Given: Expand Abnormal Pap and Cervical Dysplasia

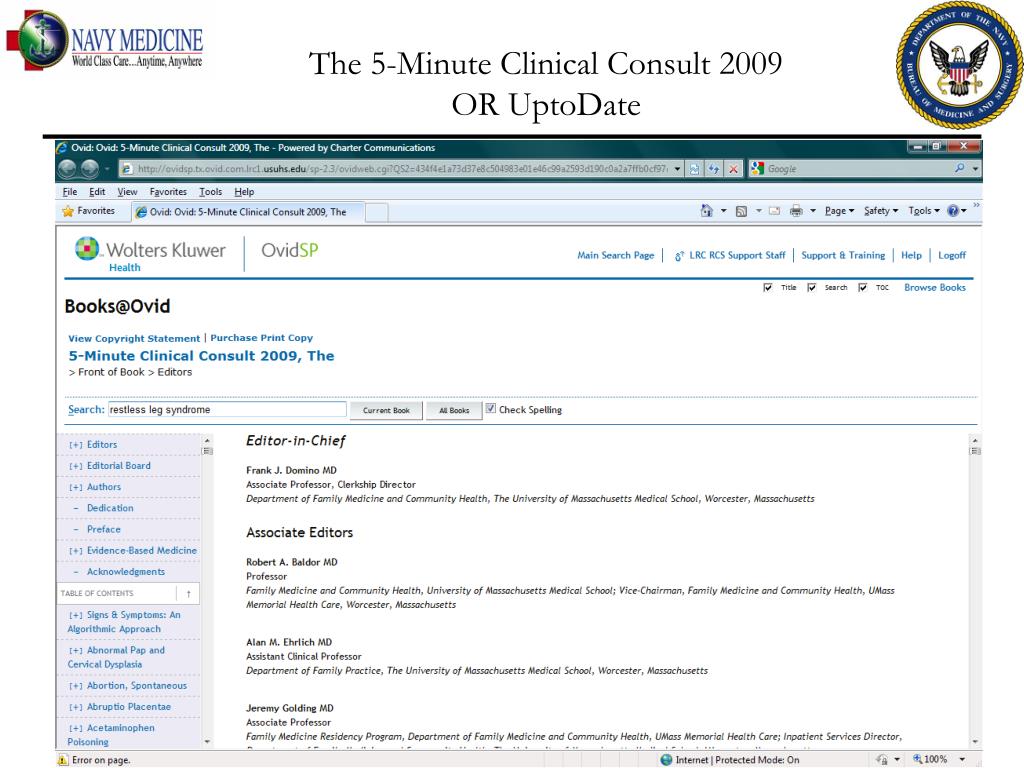Looking at the screenshot, I should click(x=76, y=650).
